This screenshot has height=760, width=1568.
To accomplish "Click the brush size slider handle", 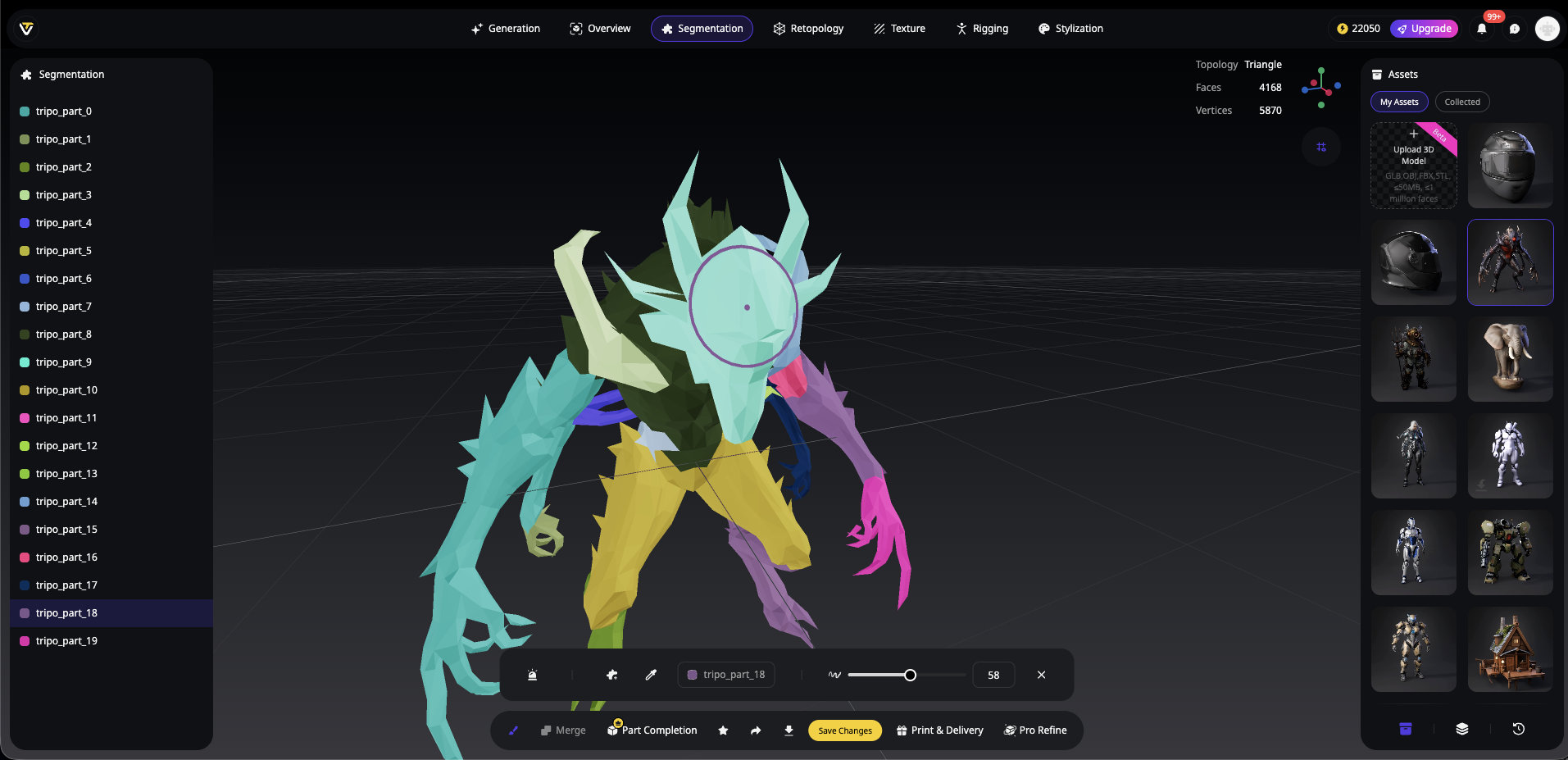I will [x=910, y=675].
